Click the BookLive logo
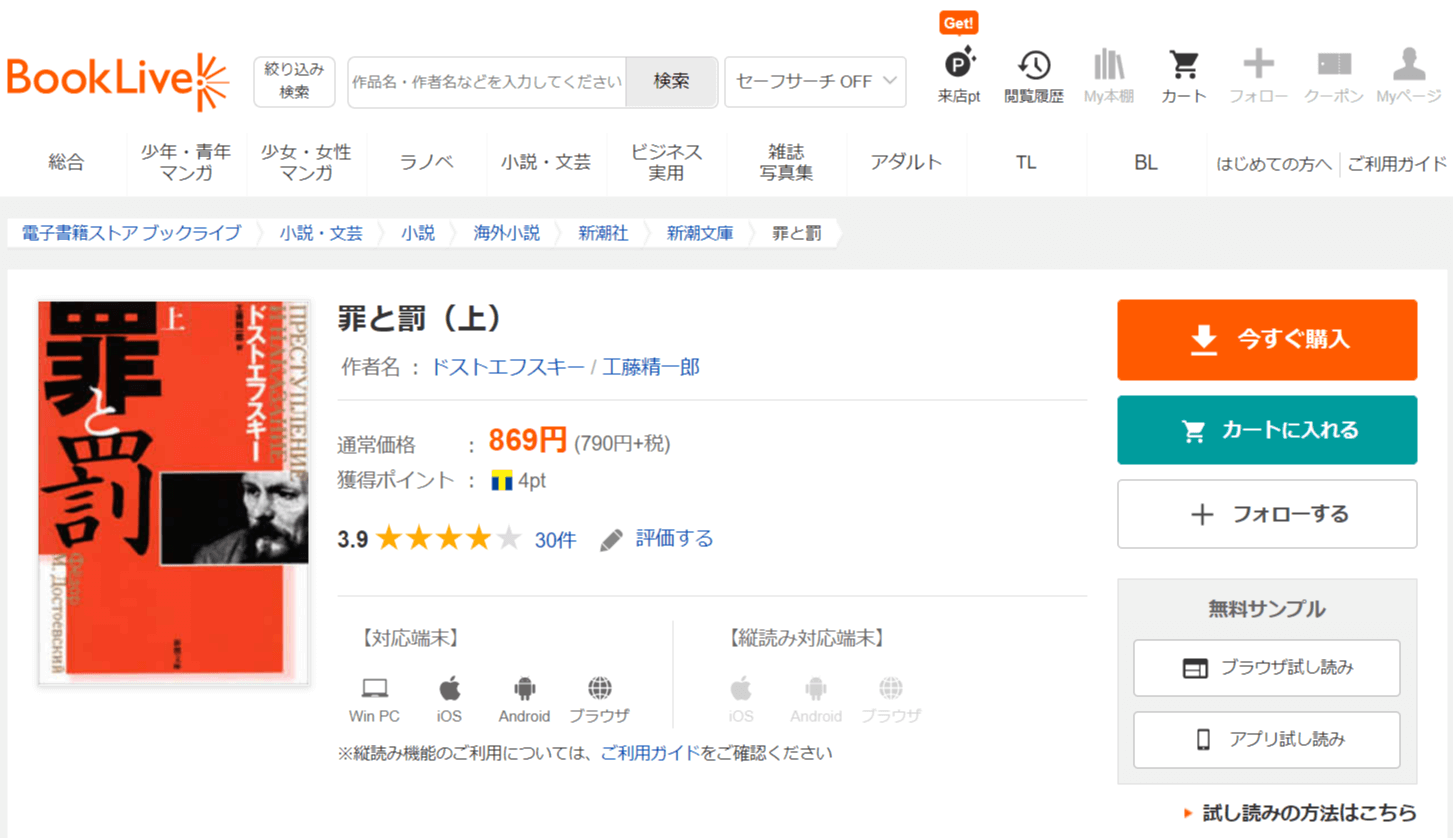 tap(117, 81)
